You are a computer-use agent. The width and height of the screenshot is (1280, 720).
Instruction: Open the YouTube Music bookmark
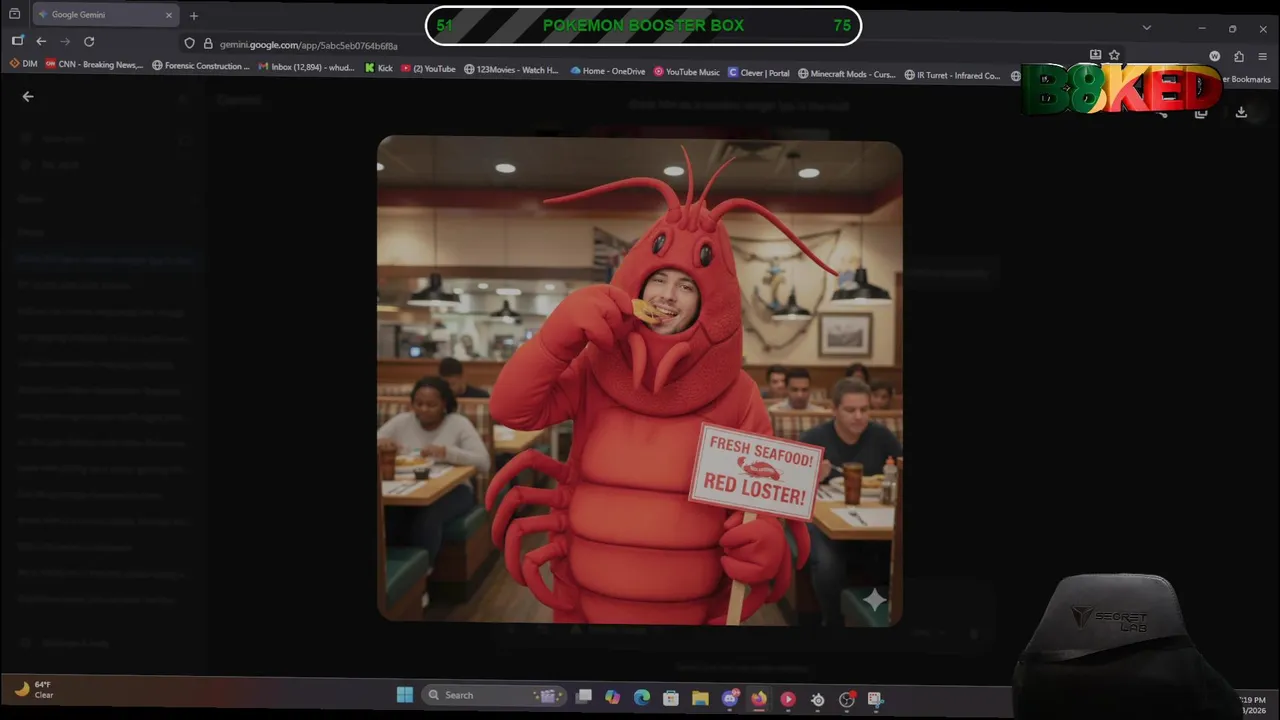coord(687,72)
